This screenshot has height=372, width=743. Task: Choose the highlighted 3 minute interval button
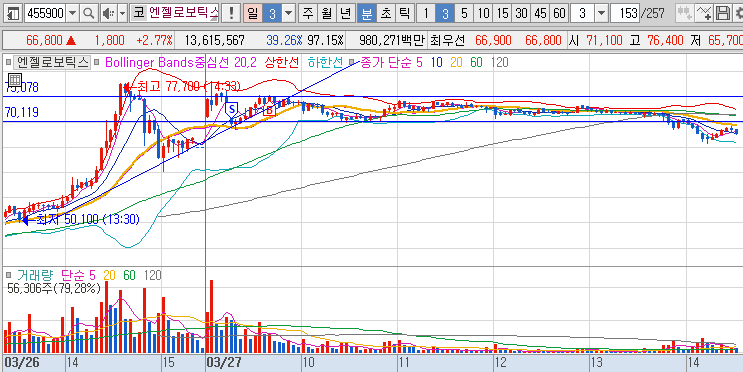444,13
